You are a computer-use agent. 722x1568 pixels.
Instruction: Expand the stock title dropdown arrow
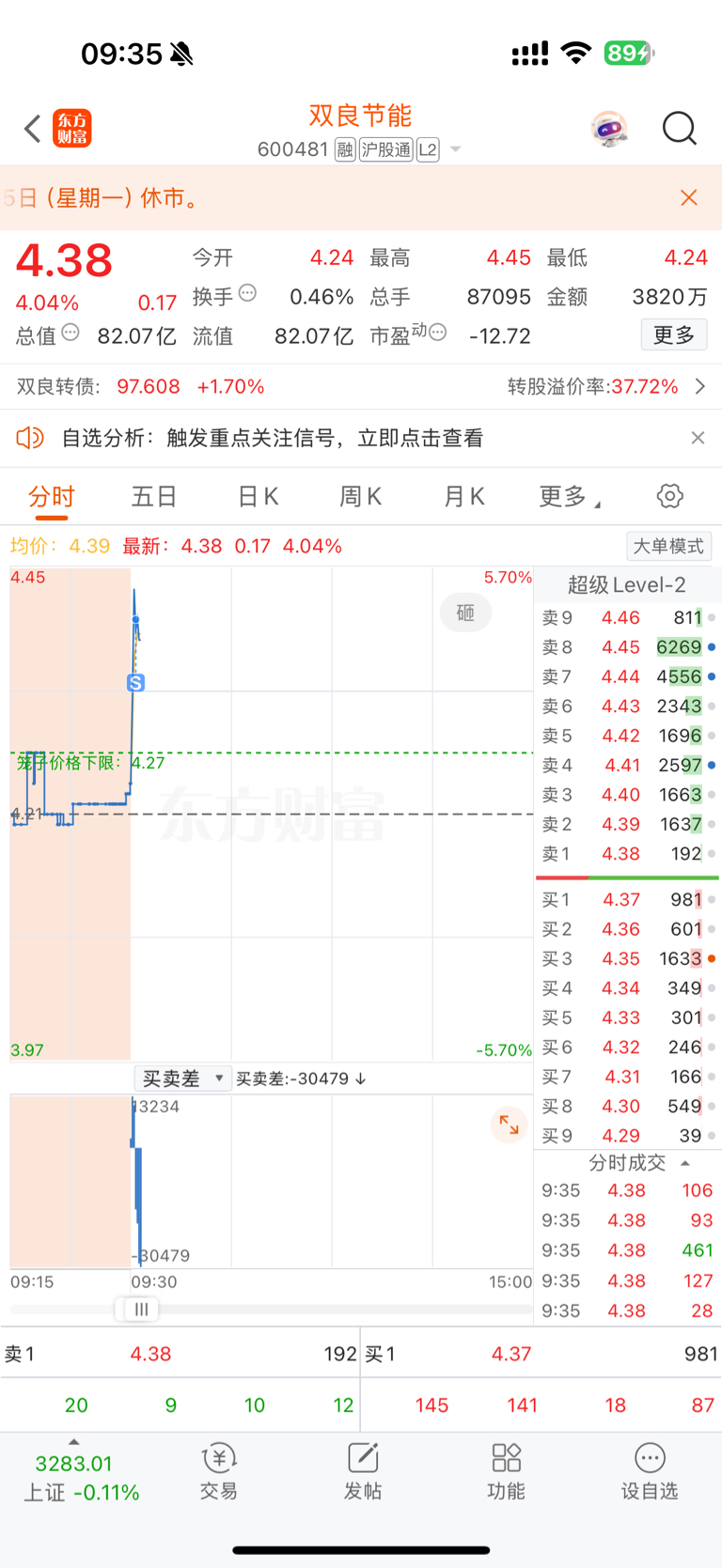[x=456, y=150]
